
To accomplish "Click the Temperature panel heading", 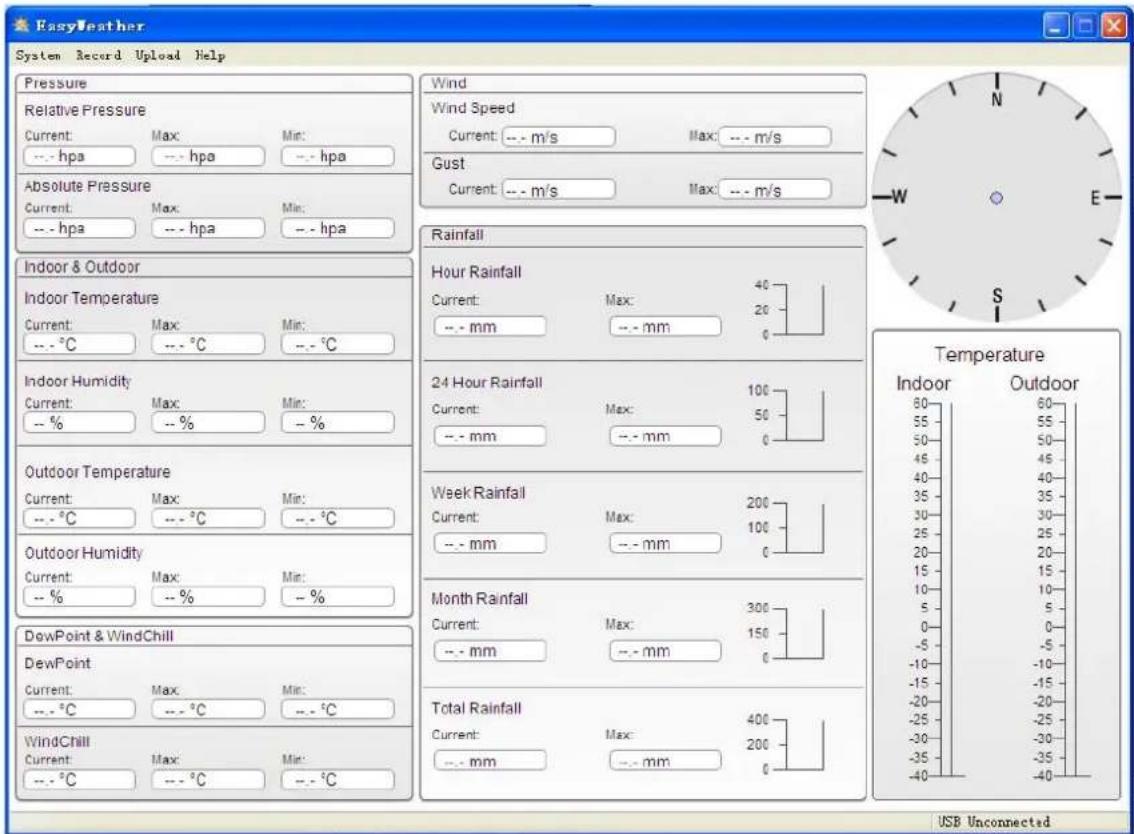I will (x=989, y=354).
